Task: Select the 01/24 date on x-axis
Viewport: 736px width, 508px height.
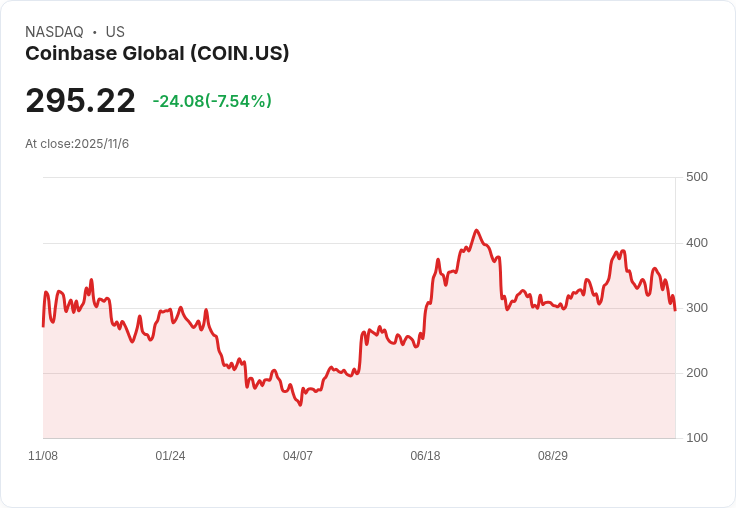Action: pos(170,456)
